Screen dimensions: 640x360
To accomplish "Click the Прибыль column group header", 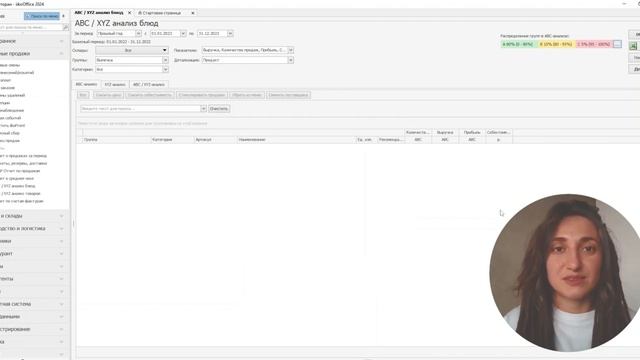I will pyautogui.click(x=472, y=132).
